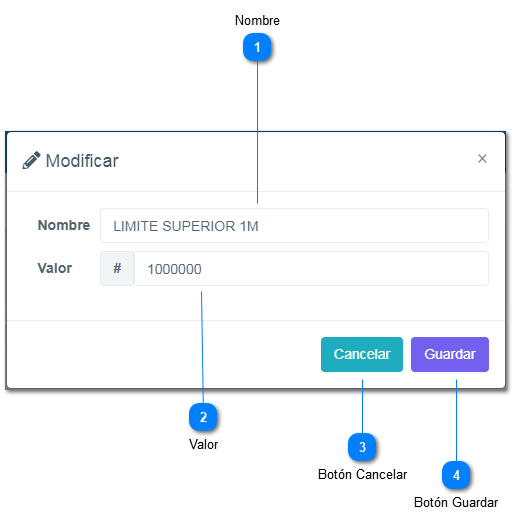The image size is (515, 526).
Task: Focus the Valor field showing 1000000
Action: coord(311,268)
